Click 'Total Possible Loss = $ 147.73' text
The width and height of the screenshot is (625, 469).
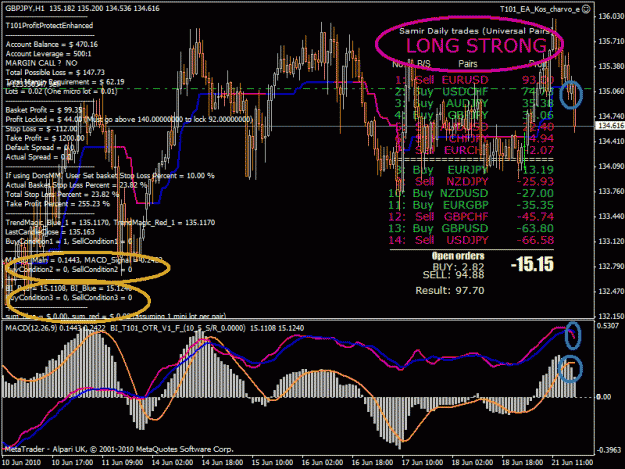pos(55,73)
